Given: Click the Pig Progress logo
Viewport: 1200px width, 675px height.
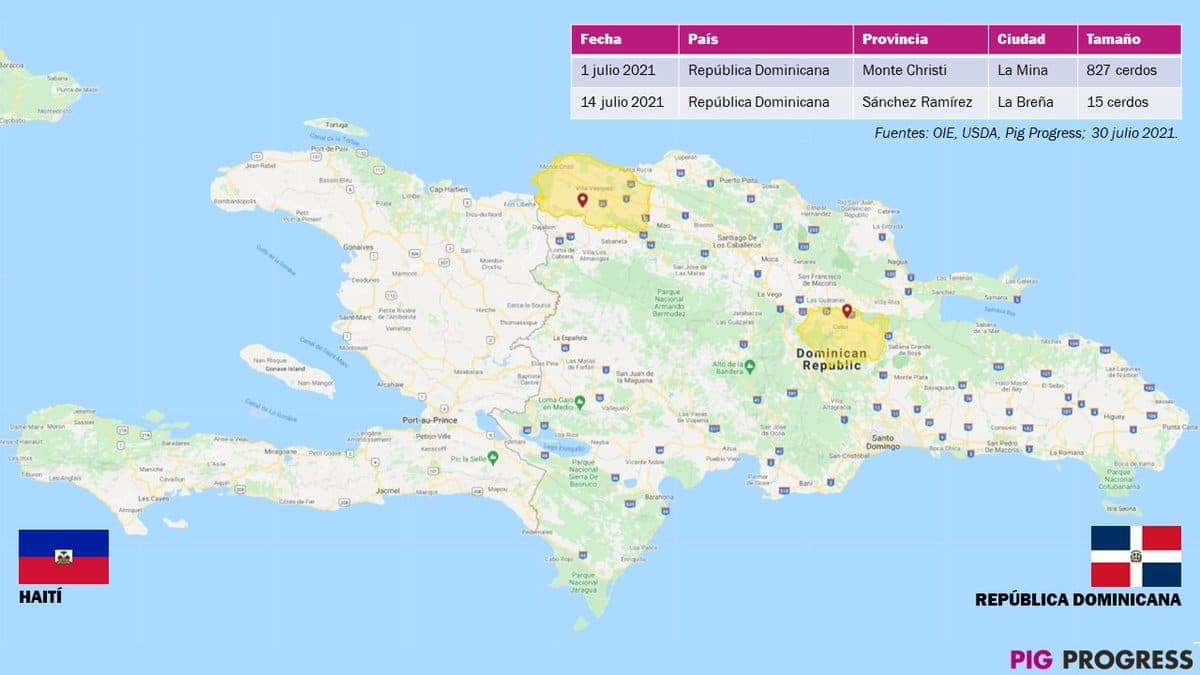Looking at the screenshot, I should click(1101, 659).
